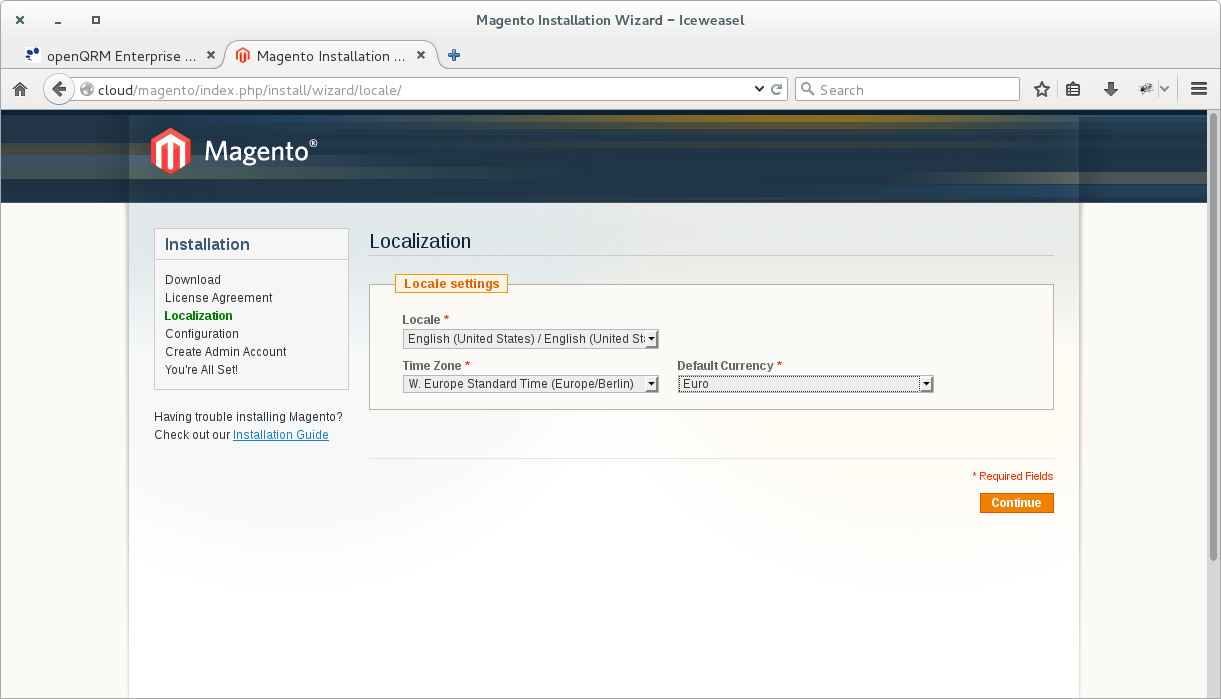Click Configuration step in sidebar
The height and width of the screenshot is (699, 1221).
click(x=202, y=334)
